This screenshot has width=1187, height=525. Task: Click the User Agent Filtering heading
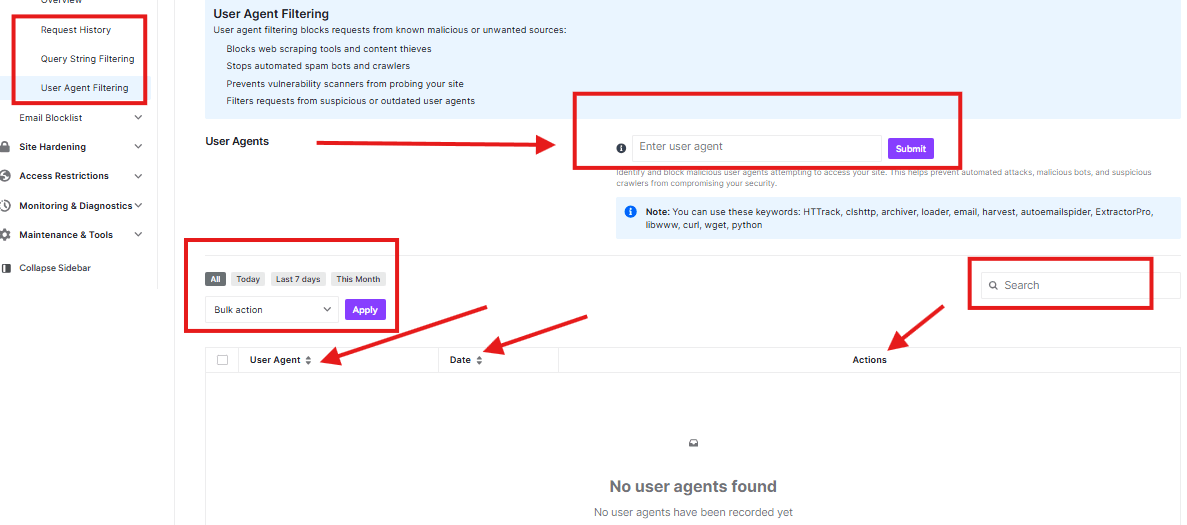pos(271,14)
